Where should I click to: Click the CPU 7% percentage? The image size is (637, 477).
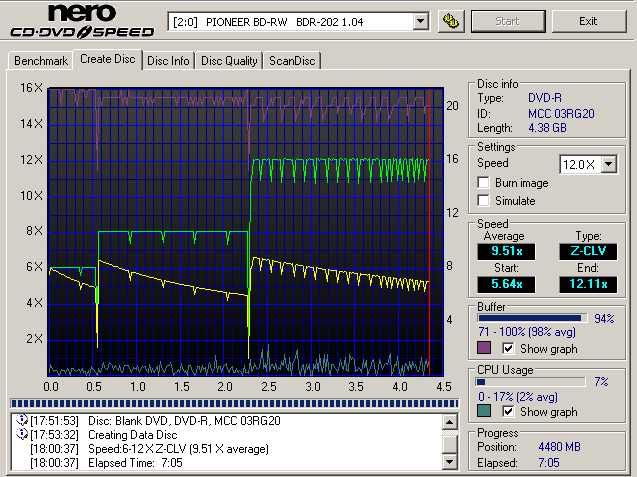coord(601,382)
